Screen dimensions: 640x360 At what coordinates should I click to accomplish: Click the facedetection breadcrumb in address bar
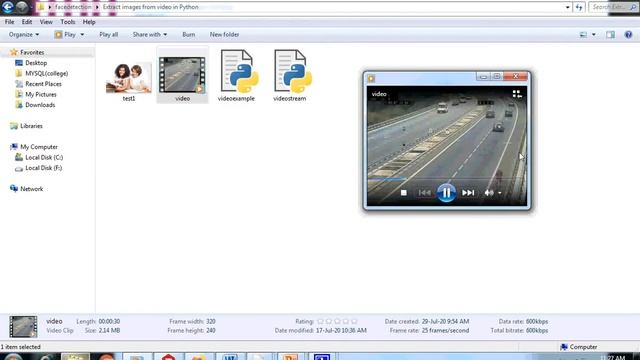(73, 7)
